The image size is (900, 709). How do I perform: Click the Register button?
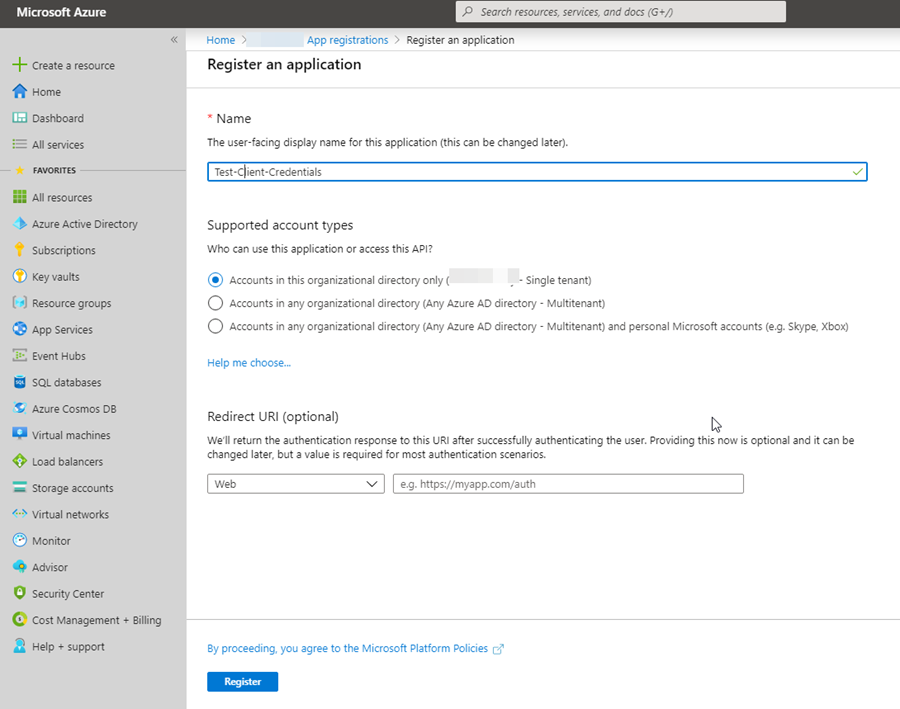tap(243, 681)
